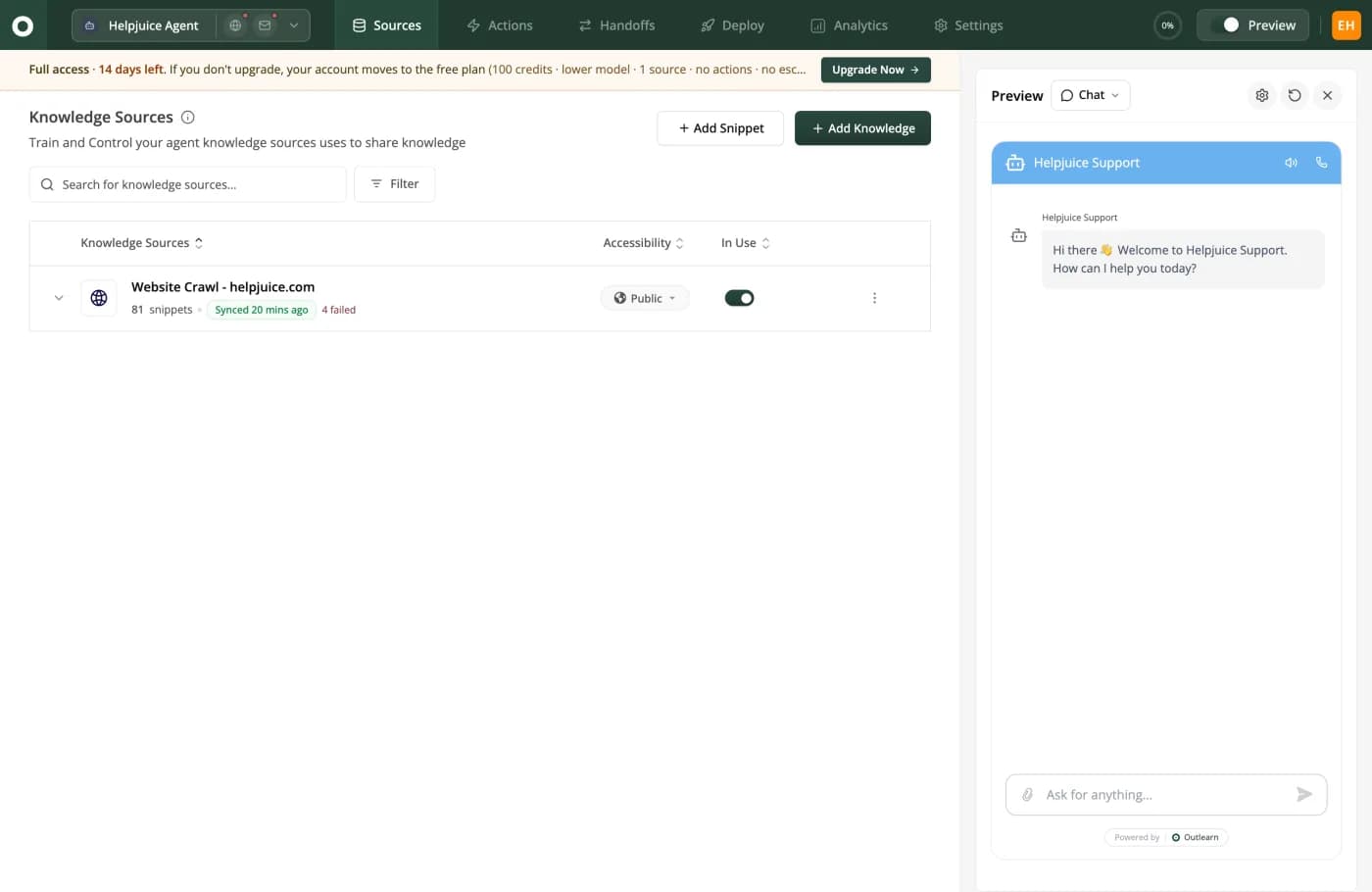The height and width of the screenshot is (892, 1372).
Task: Open the Settings tab
Action: (968, 25)
